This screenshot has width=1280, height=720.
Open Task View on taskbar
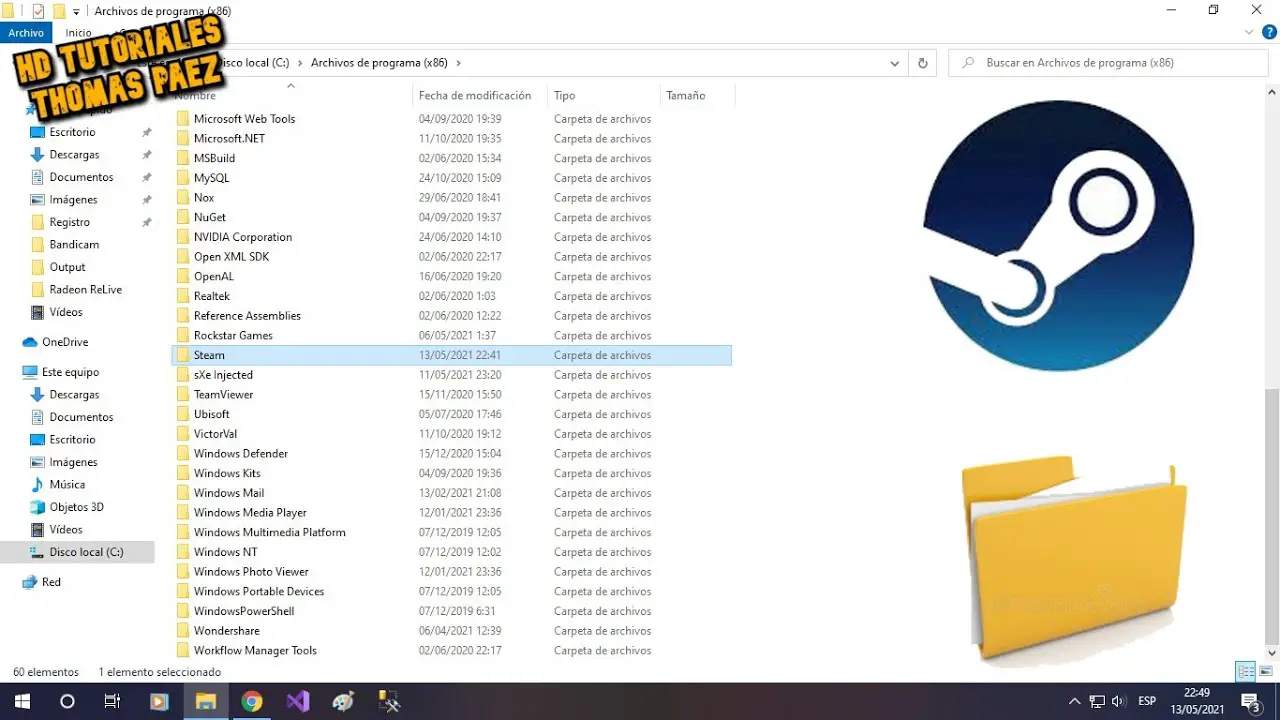pos(113,701)
